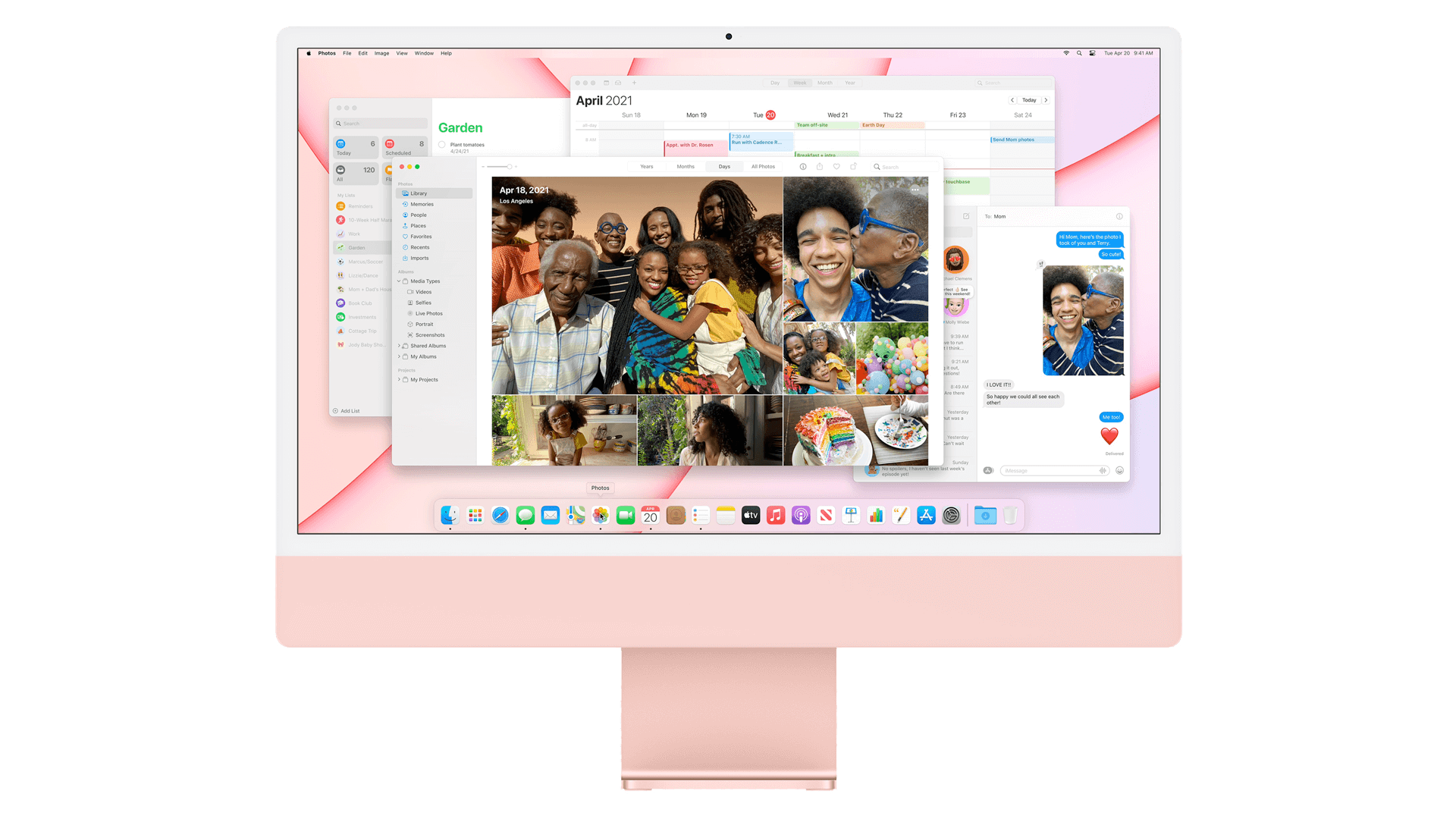Open the Mail app in the Dock
The height and width of the screenshot is (819, 1456).
coord(551,516)
